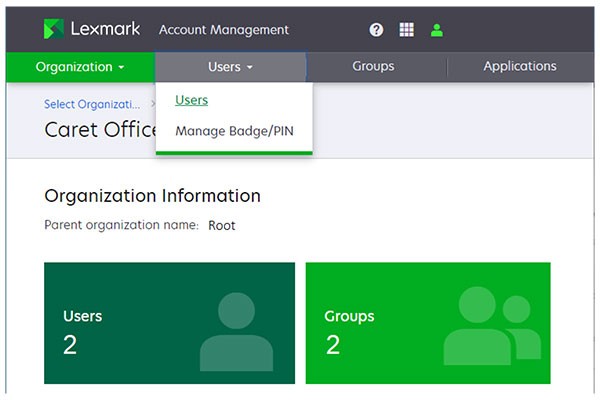Click the Caret Office organization heading
Viewport: 600px width, 400px height.
pyautogui.click(x=100, y=130)
